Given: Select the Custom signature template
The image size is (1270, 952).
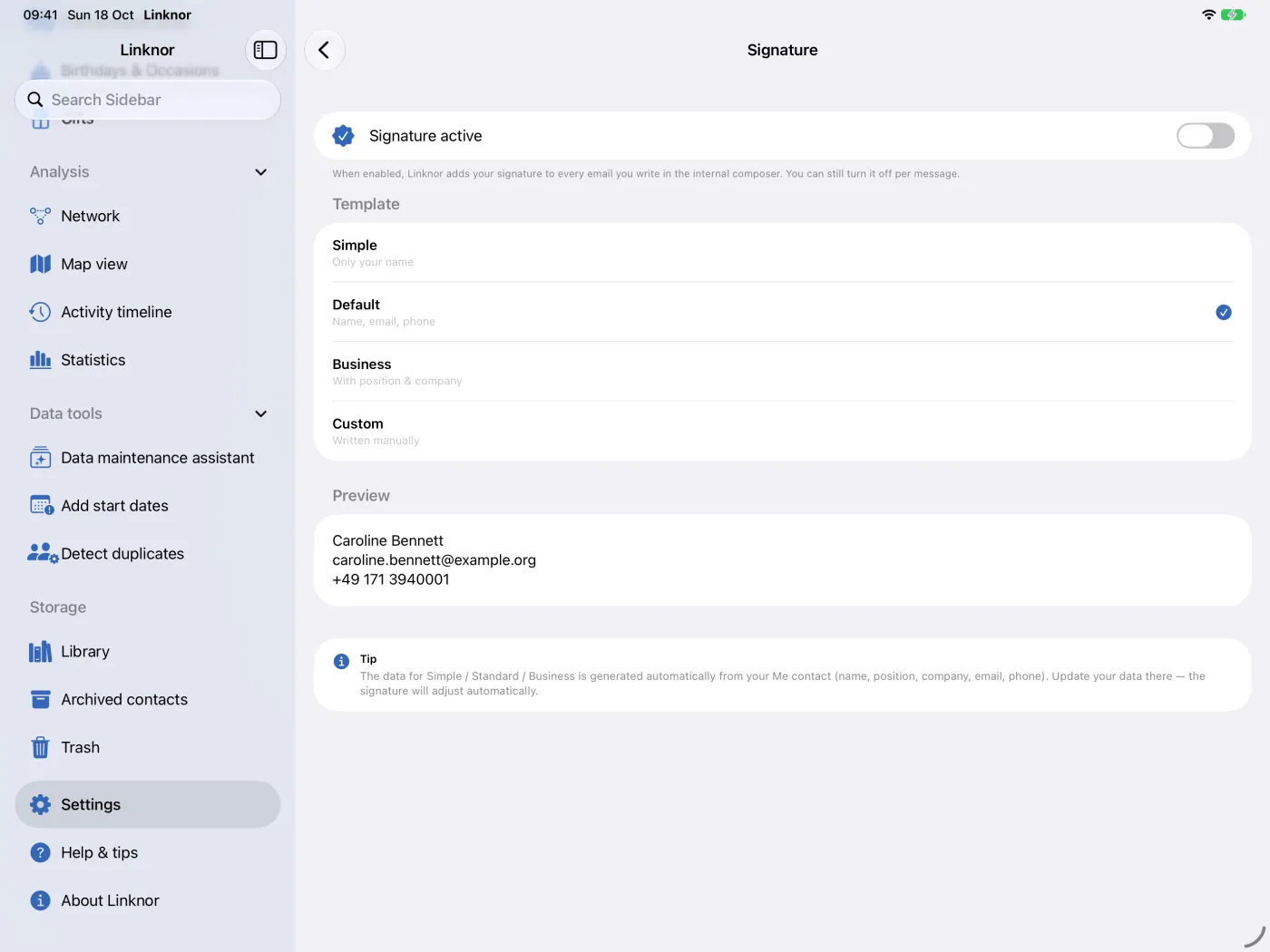Looking at the screenshot, I should click(782, 431).
